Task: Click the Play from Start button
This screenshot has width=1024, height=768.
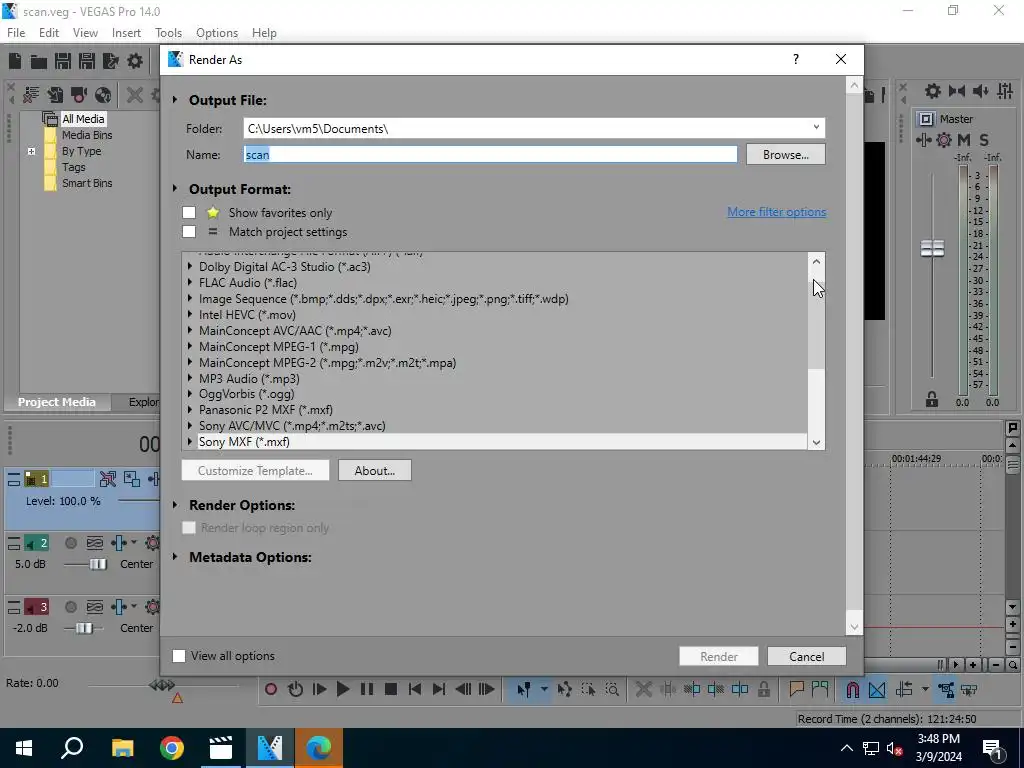Action: click(319, 689)
